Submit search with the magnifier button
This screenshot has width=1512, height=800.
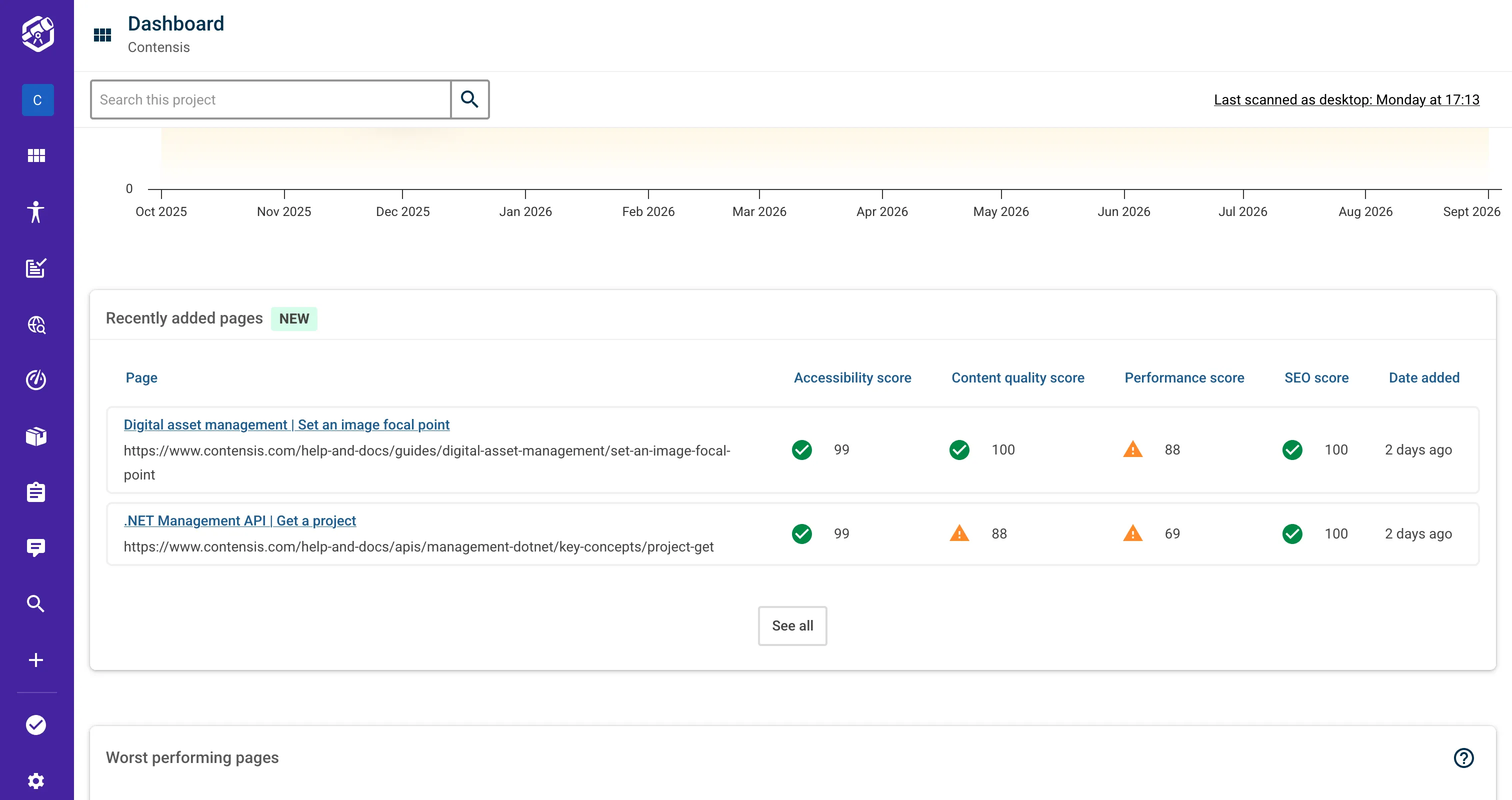point(469,99)
